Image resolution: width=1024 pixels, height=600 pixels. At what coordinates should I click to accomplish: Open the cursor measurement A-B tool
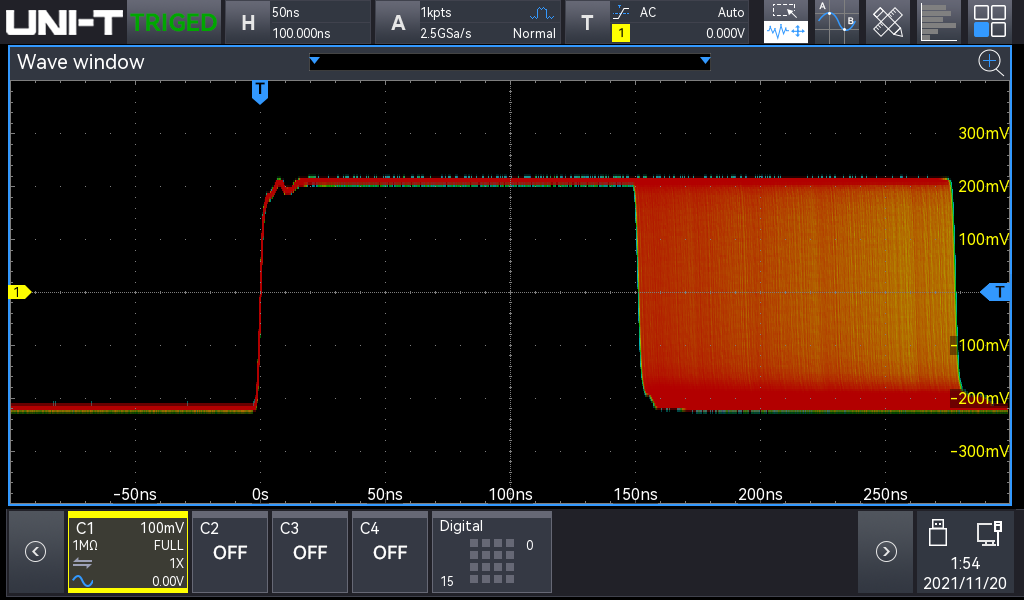(836, 21)
